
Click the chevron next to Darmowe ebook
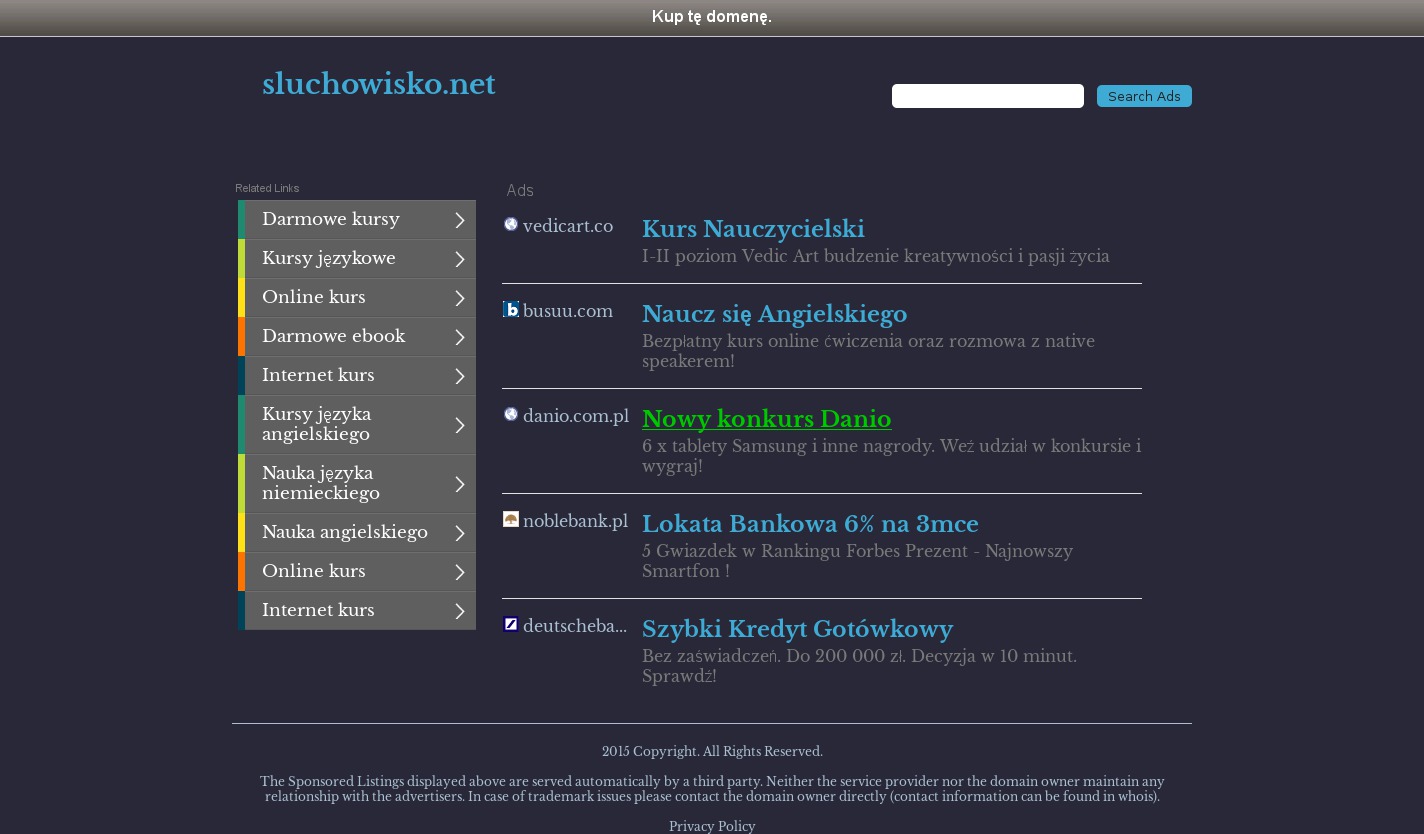[459, 337]
